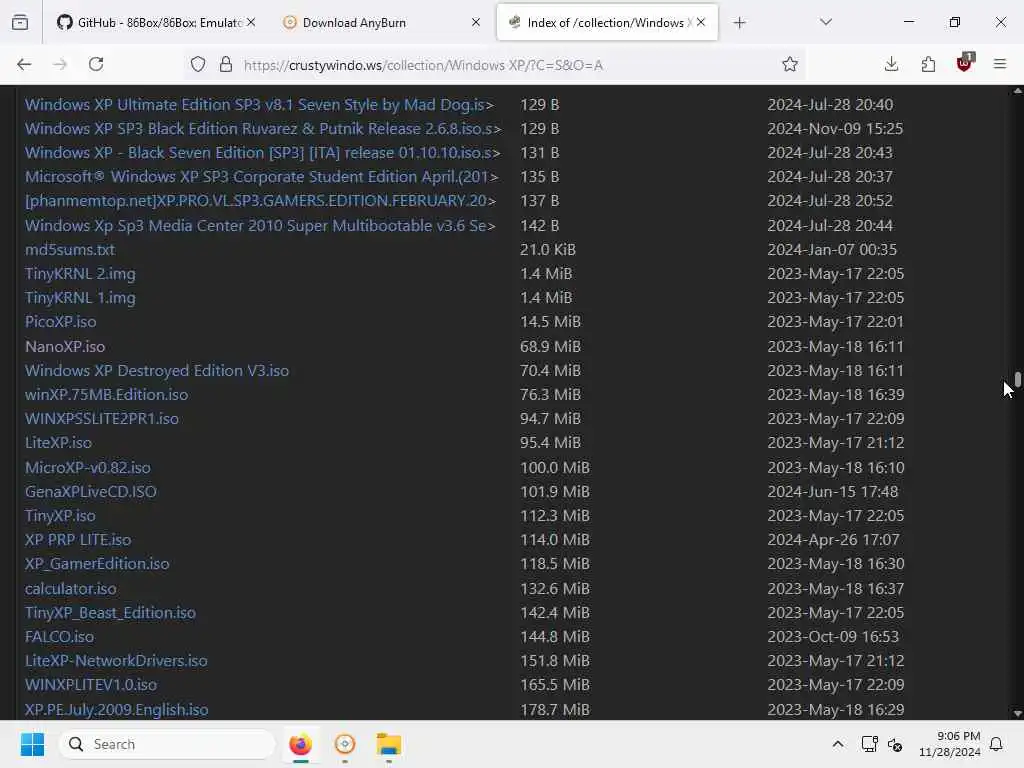Download TinyKRNL 1.img
Image resolution: width=1024 pixels, height=768 pixels.
click(x=80, y=298)
